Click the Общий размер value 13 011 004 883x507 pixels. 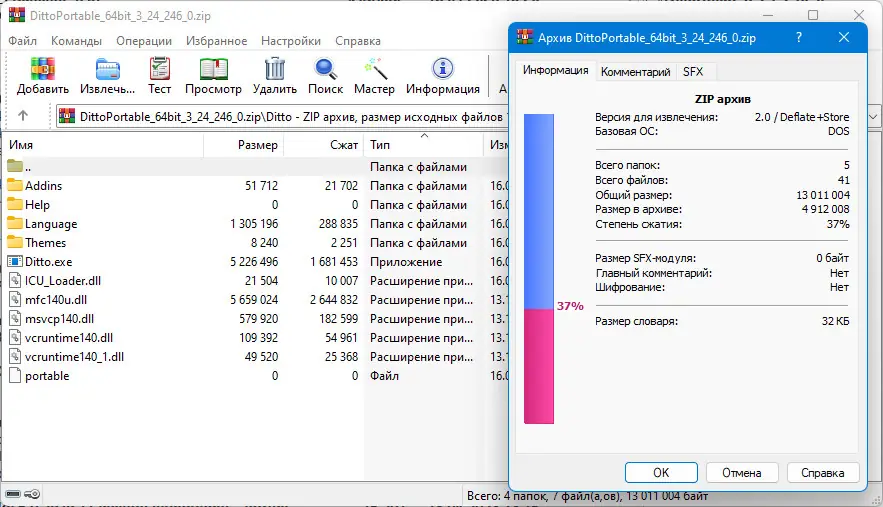coord(823,195)
